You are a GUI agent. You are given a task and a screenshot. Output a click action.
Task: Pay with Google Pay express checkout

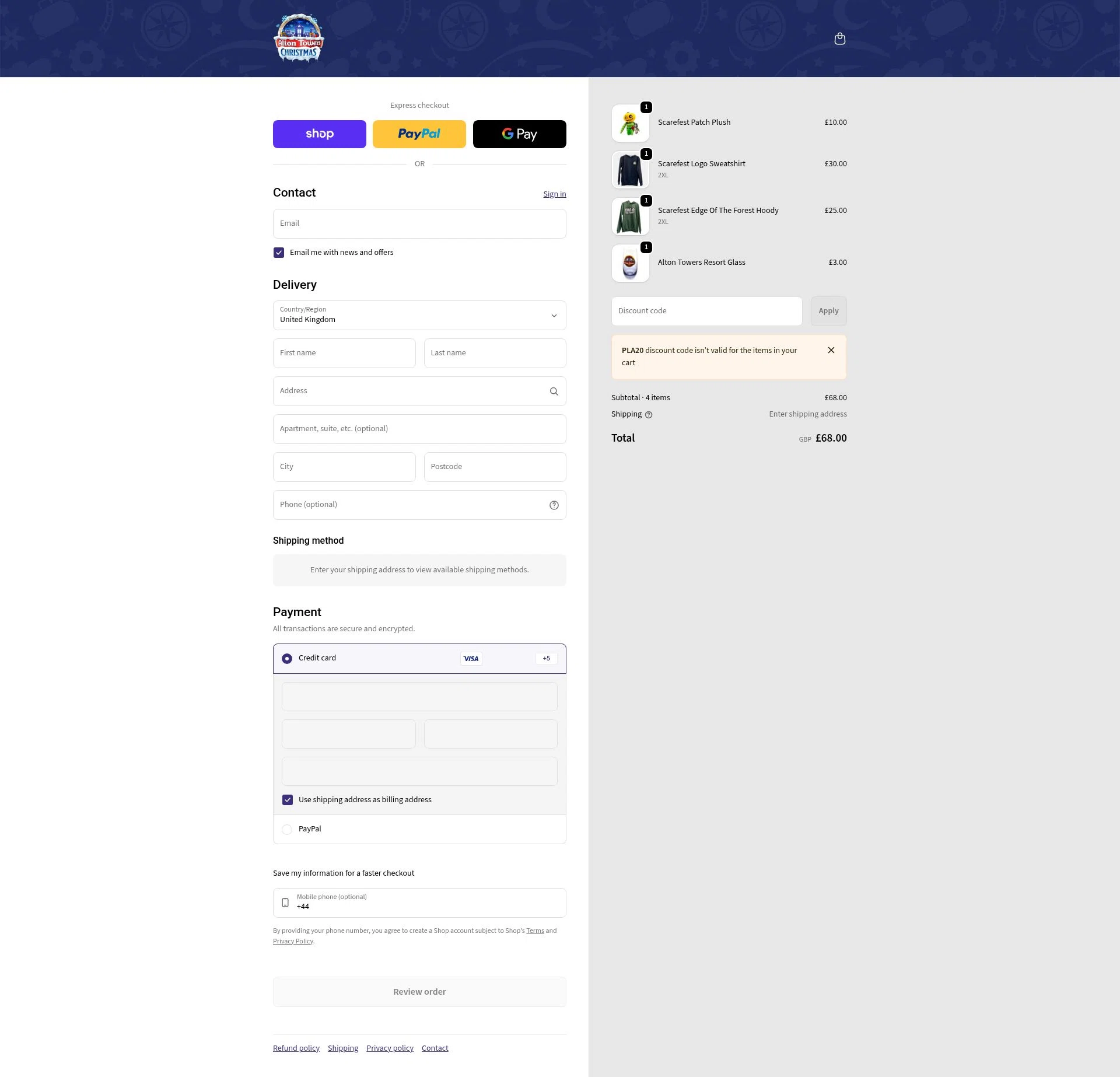[519, 134]
